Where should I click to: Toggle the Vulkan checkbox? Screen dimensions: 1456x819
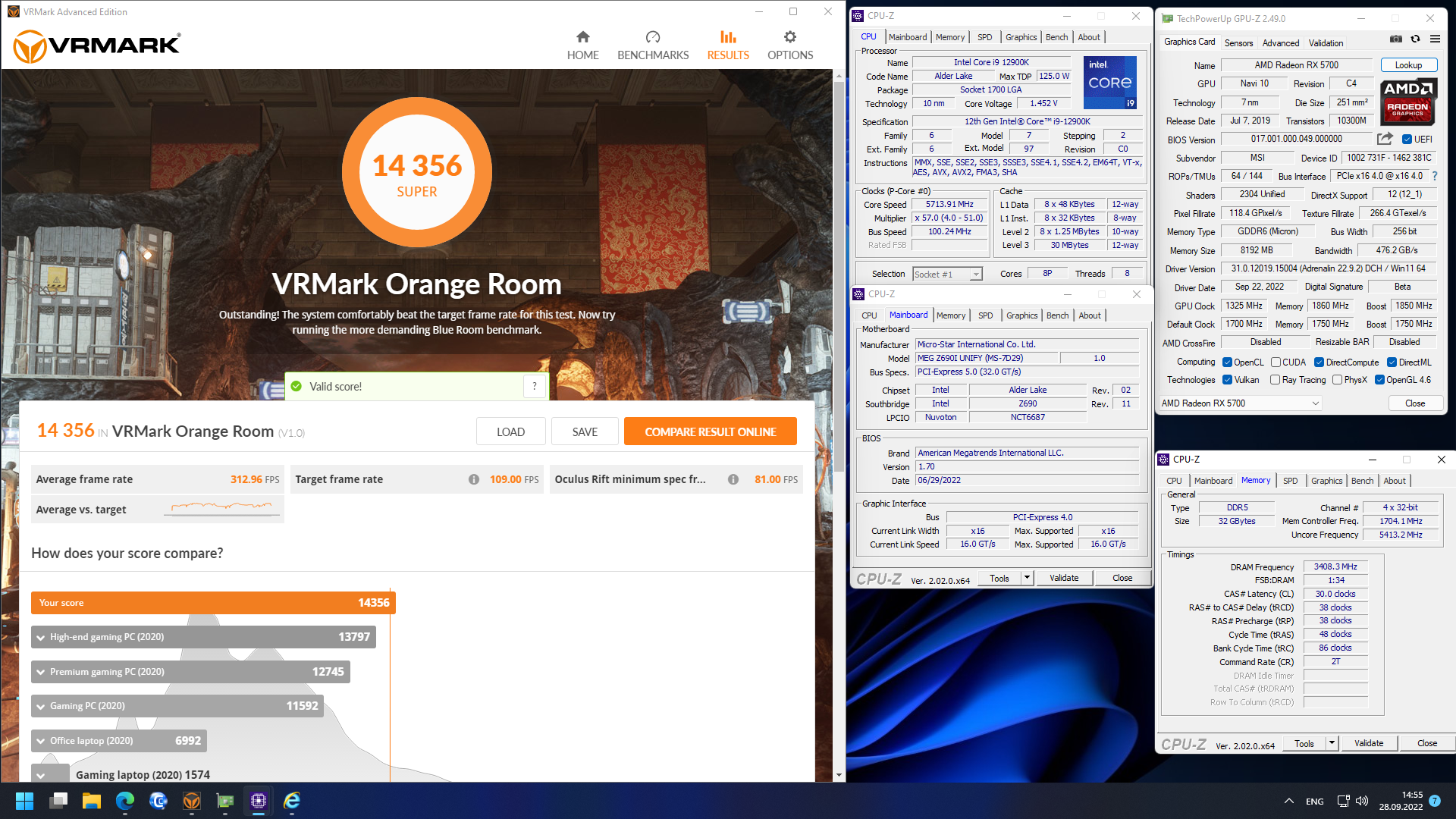pos(1228,380)
